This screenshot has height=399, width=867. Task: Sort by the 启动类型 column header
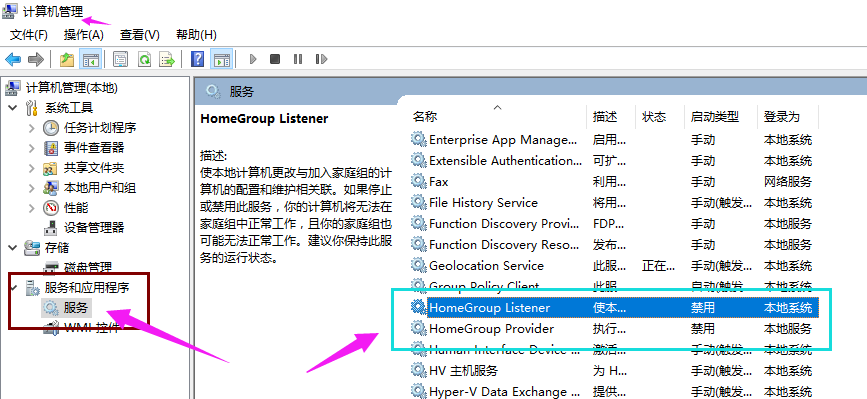(x=714, y=117)
